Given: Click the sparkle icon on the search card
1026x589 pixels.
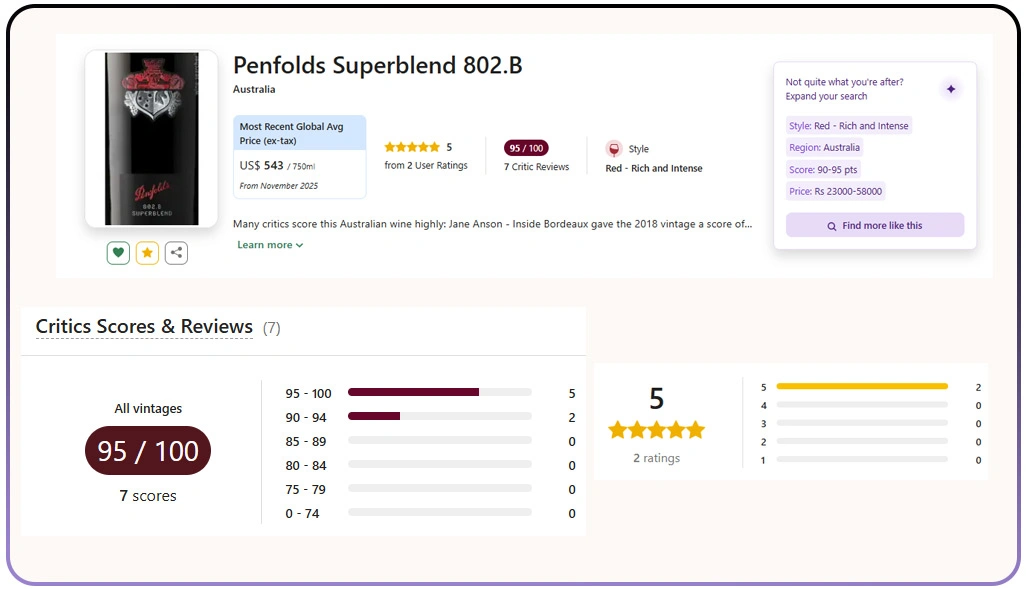Looking at the screenshot, I should 951,89.
